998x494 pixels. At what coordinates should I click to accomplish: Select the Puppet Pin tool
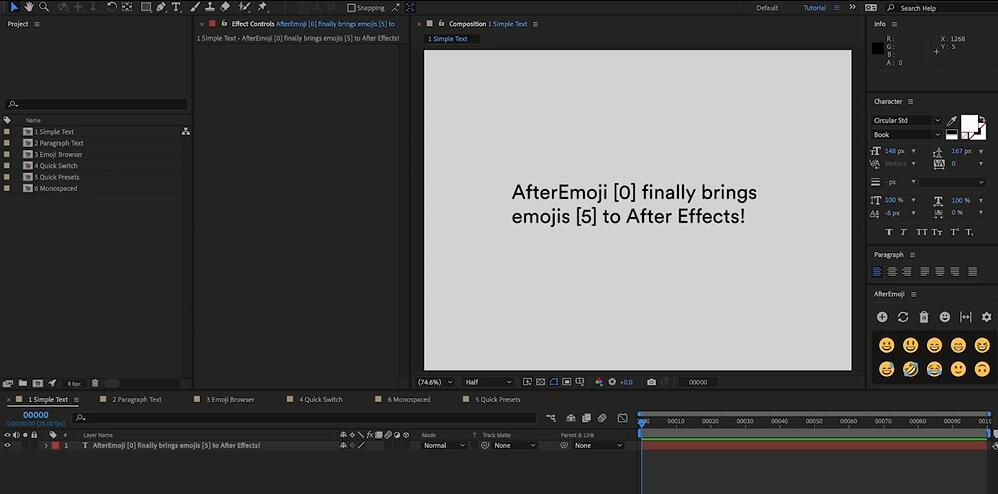point(262,7)
